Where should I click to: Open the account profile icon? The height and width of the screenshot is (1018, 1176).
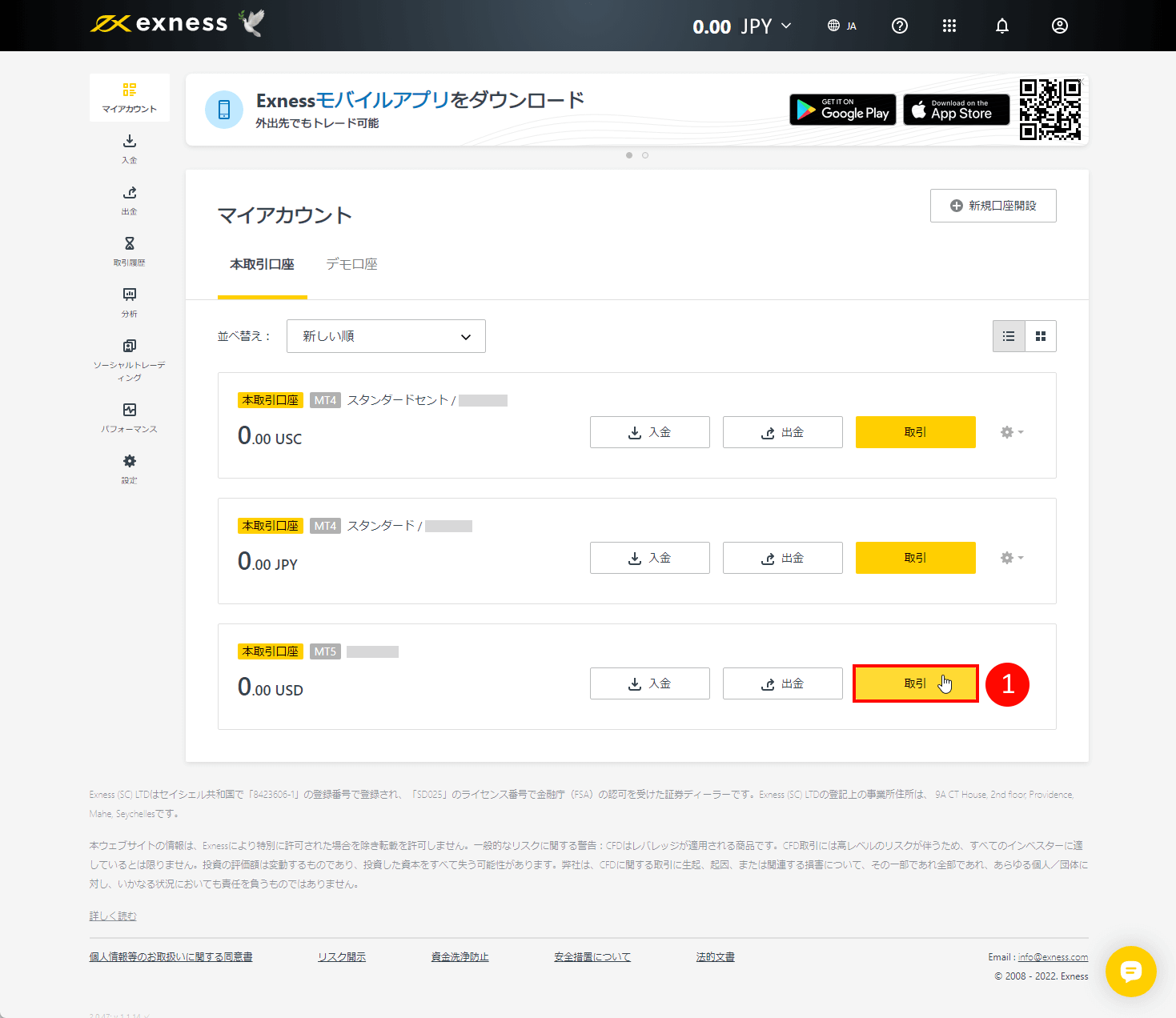(x=1059, y=26)
